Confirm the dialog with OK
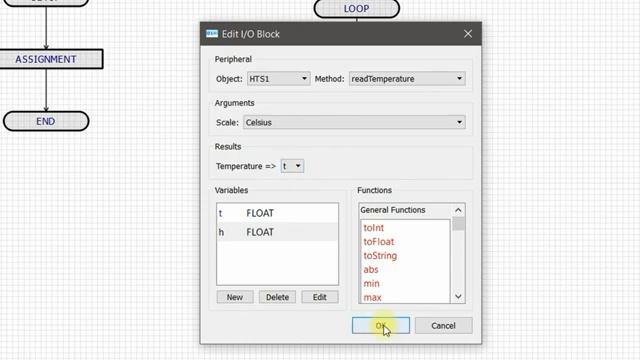 [x=381, y=326]
